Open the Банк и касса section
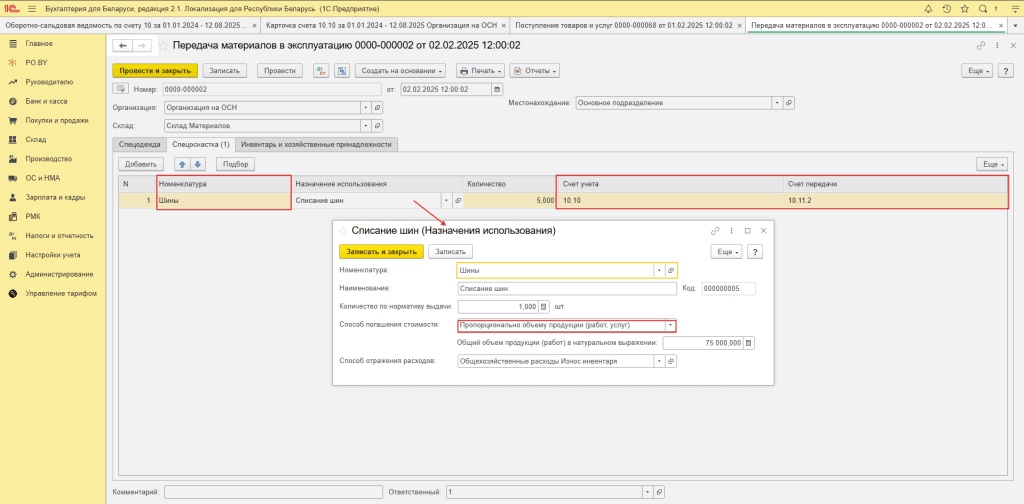The width and height of the screenshot is (1024, 504). coord(46,102)
